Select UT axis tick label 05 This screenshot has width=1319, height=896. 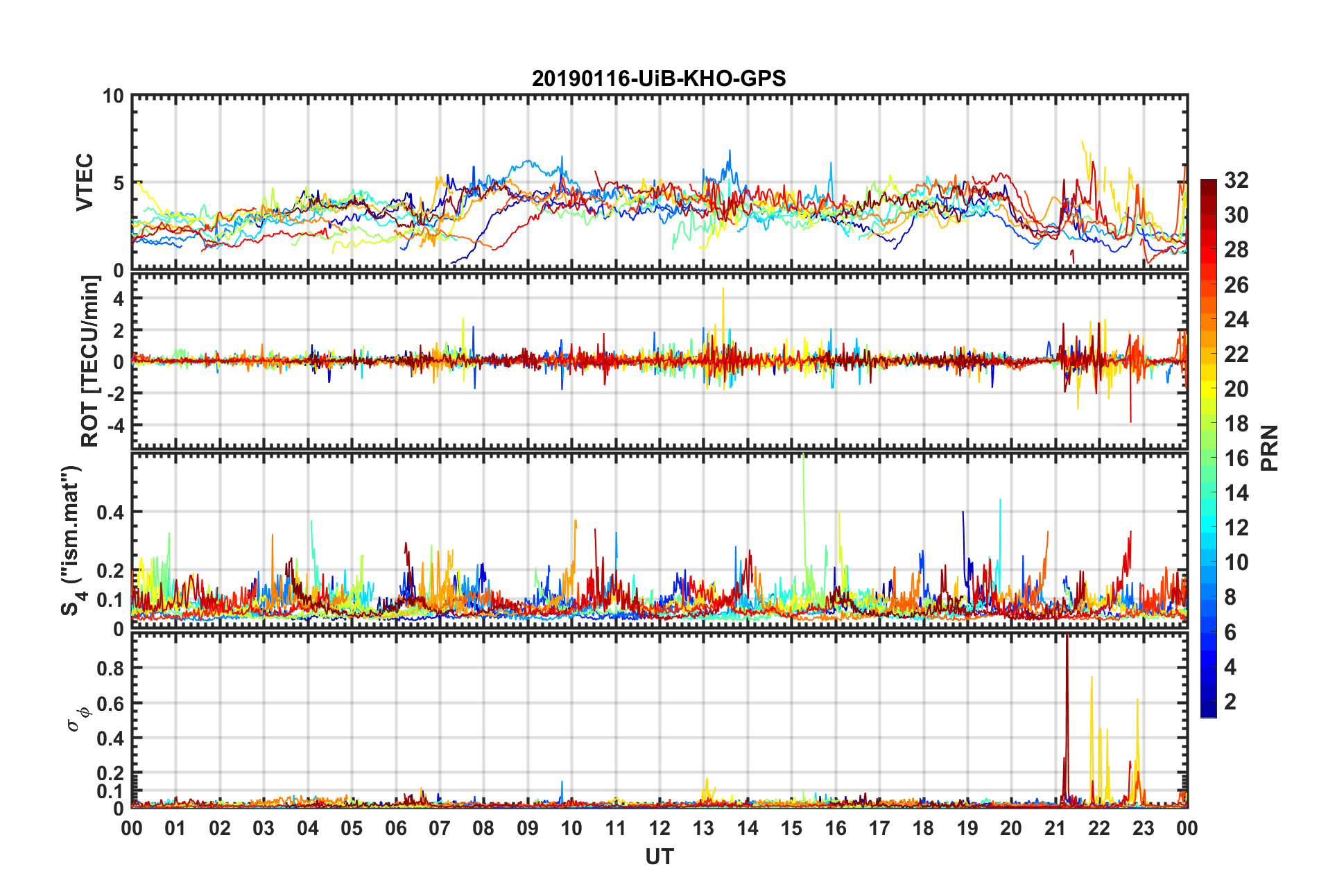tap(352, 828)
